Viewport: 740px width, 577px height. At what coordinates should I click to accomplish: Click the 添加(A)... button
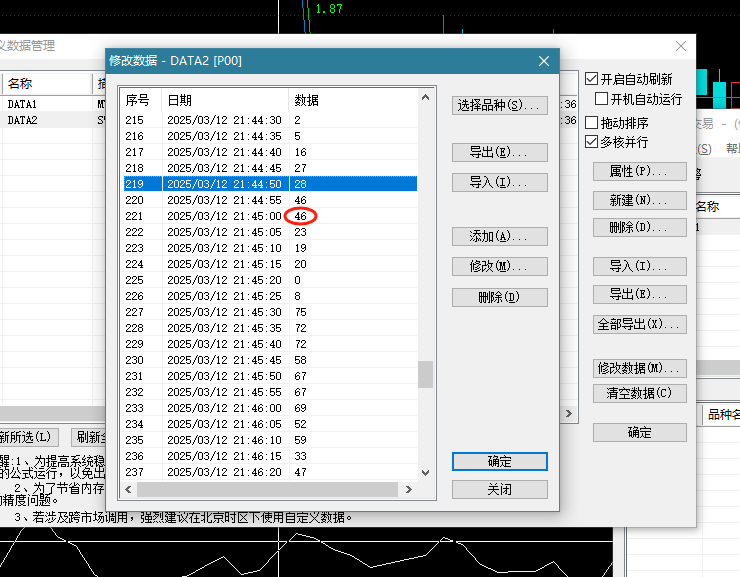point(500,236)
